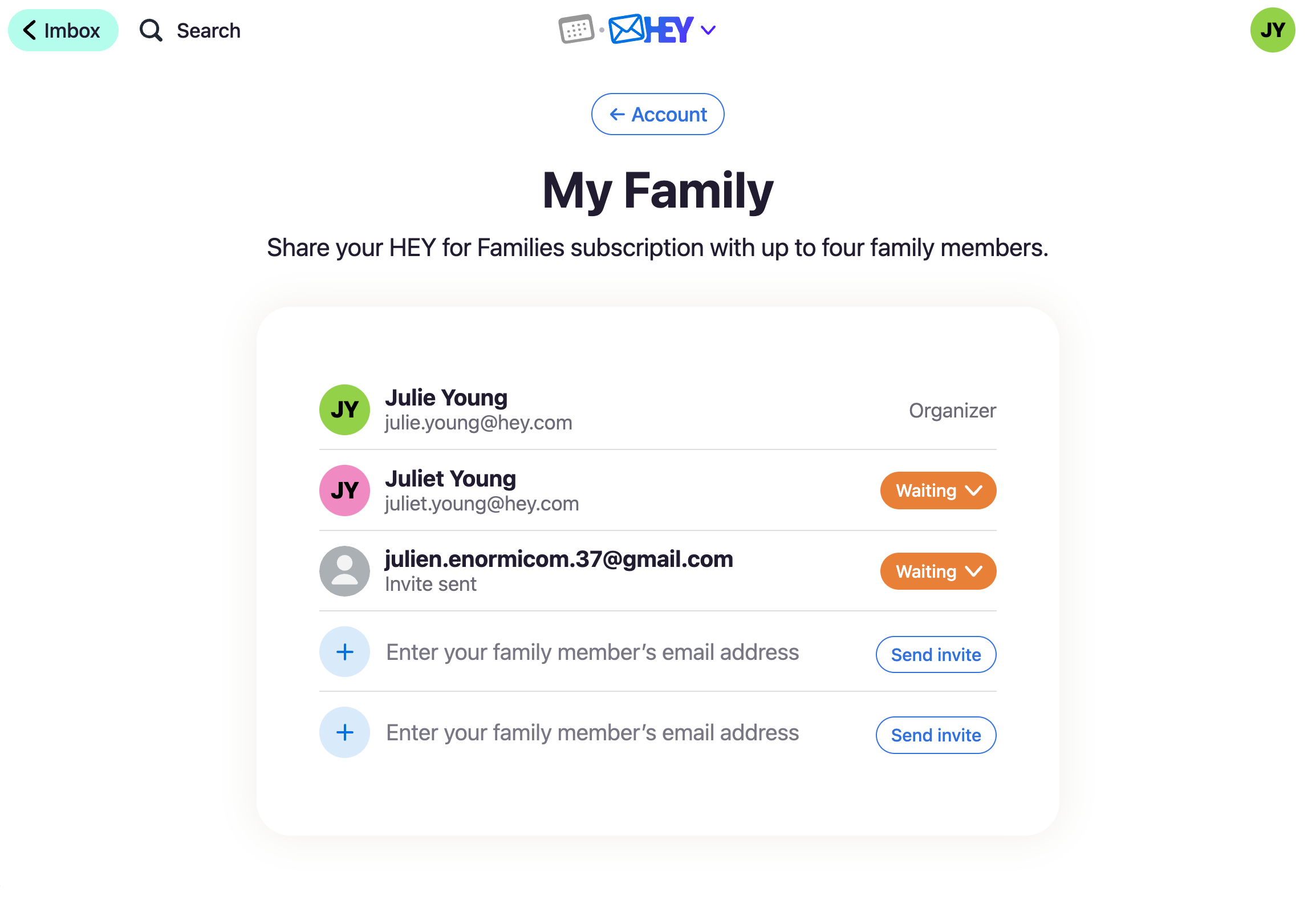Click Julie Young's green avatar
This screenshot has width=1316, height=900.
click(x=344, y=410)
